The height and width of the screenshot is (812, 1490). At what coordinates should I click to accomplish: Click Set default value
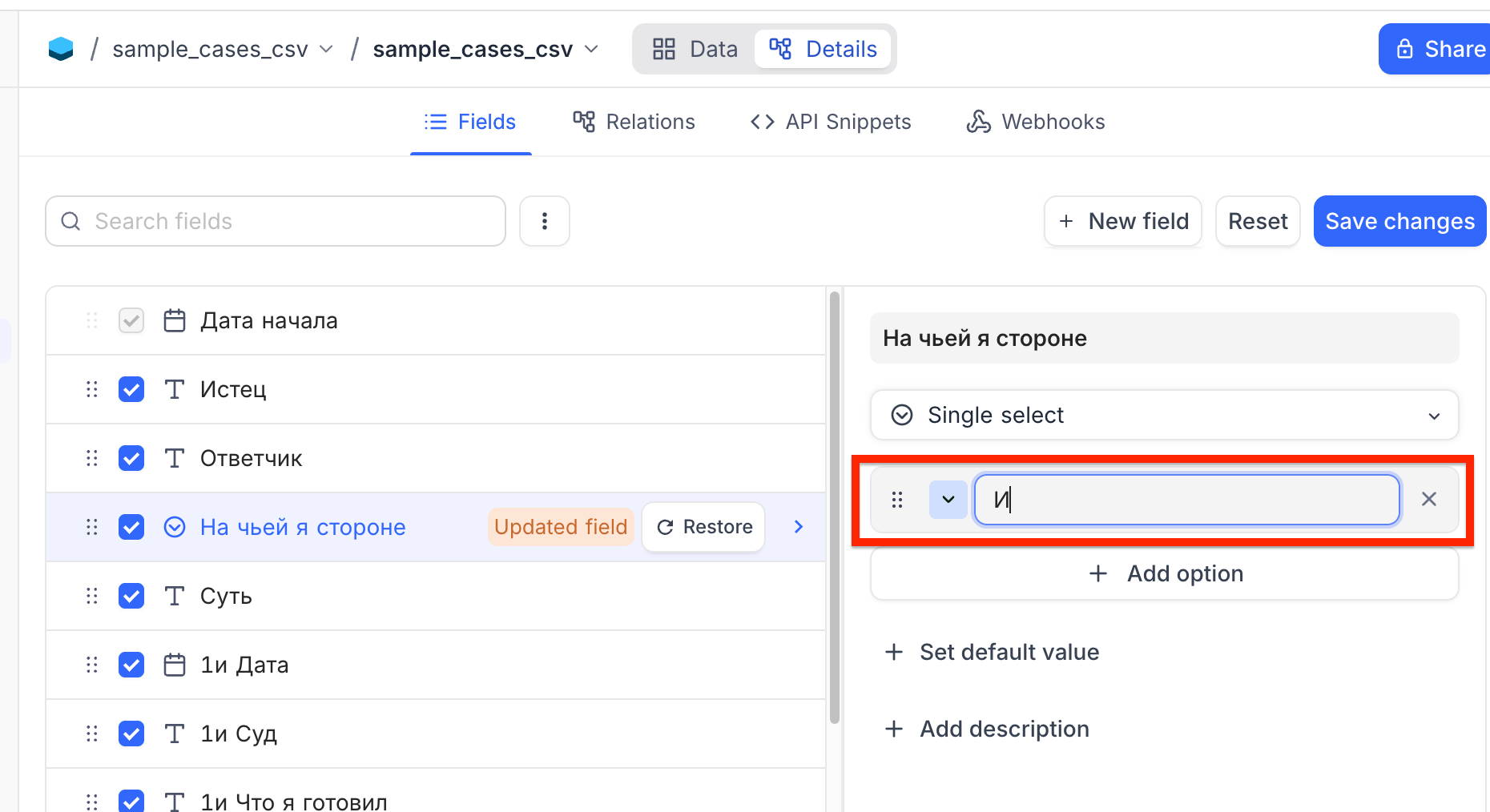(x=992, y=652)
